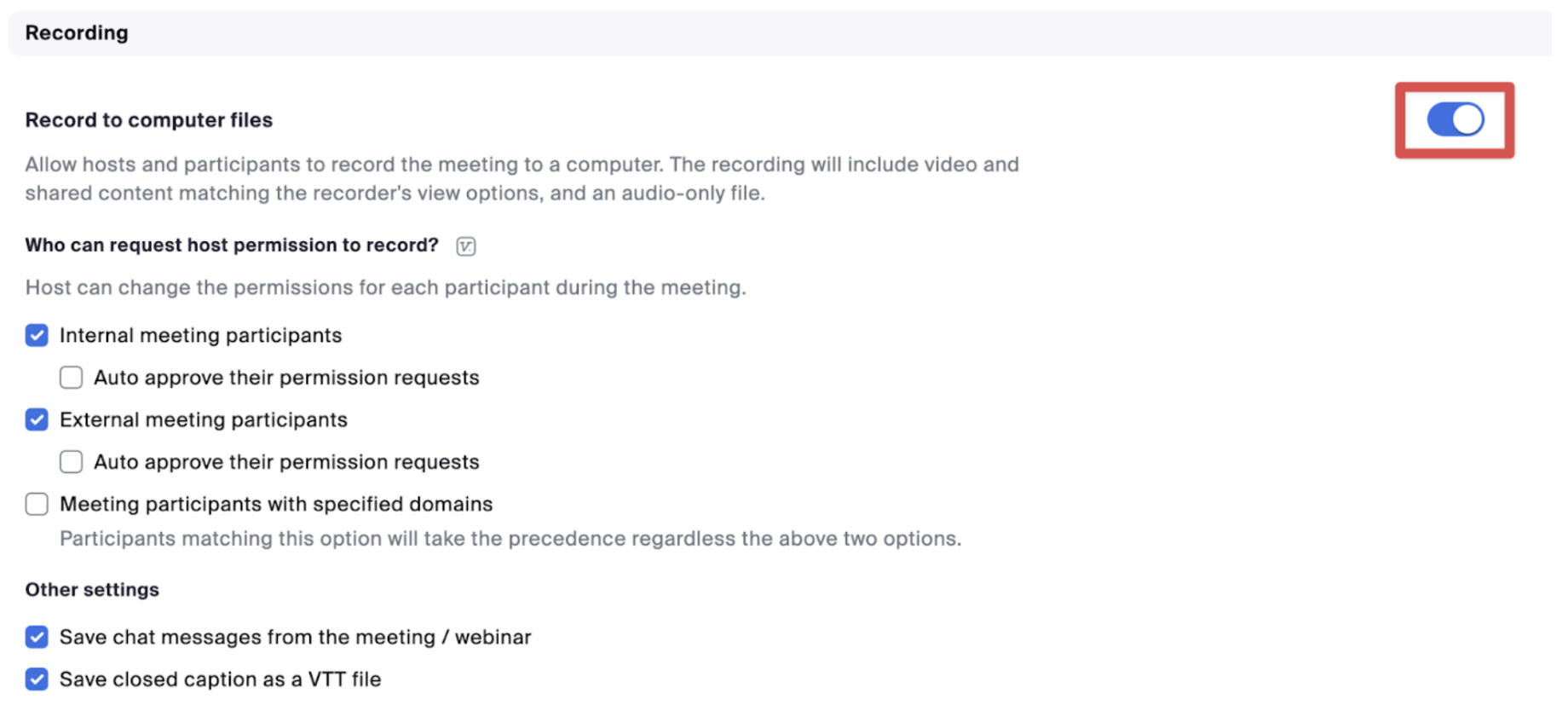Click the "Meeting participants with specified domains" label text

(276, 504)
